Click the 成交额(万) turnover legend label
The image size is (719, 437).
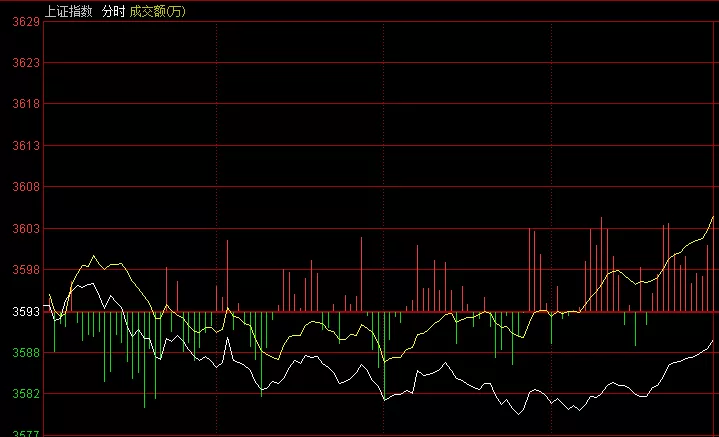click(157, 11)
